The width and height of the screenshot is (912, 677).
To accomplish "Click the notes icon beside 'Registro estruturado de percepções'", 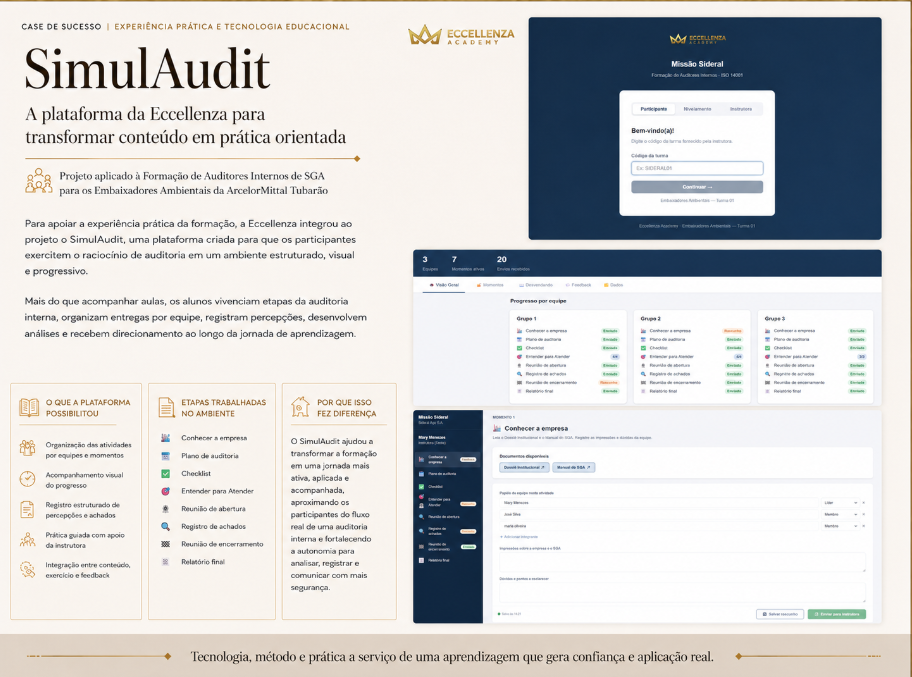I will coord(27,509).
